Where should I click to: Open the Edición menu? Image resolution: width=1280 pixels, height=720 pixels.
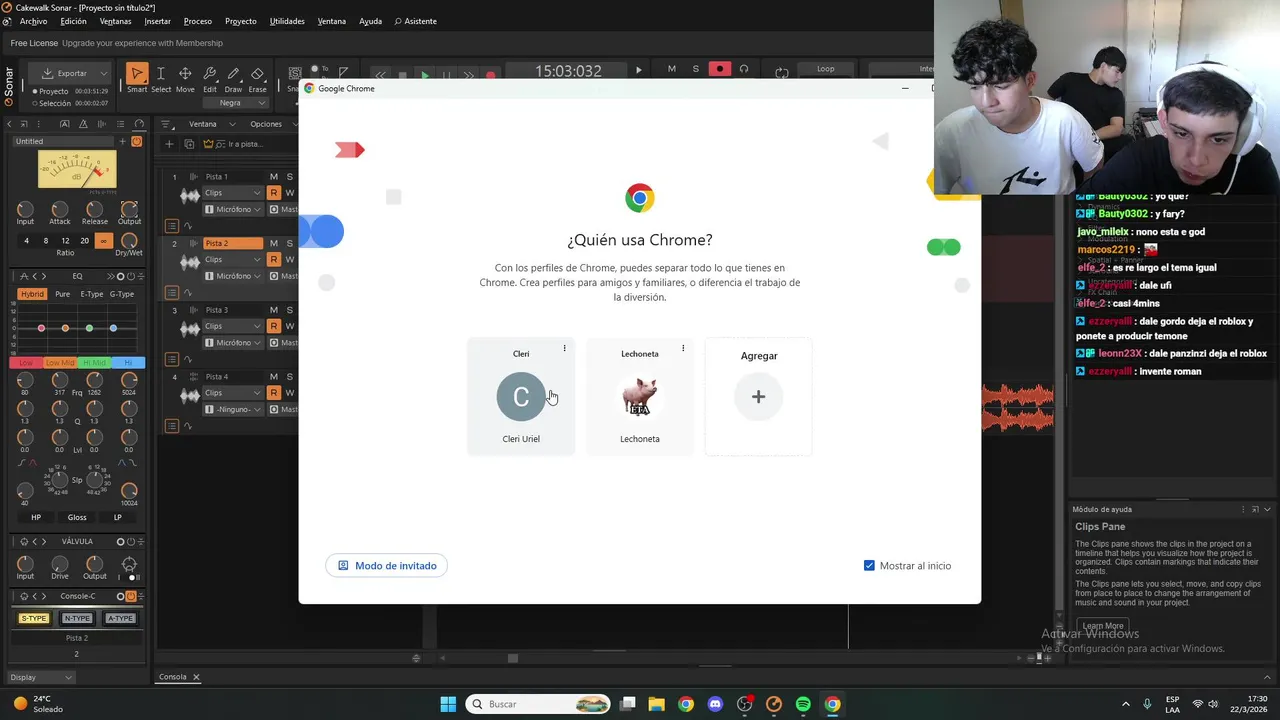tap(73, 21)
